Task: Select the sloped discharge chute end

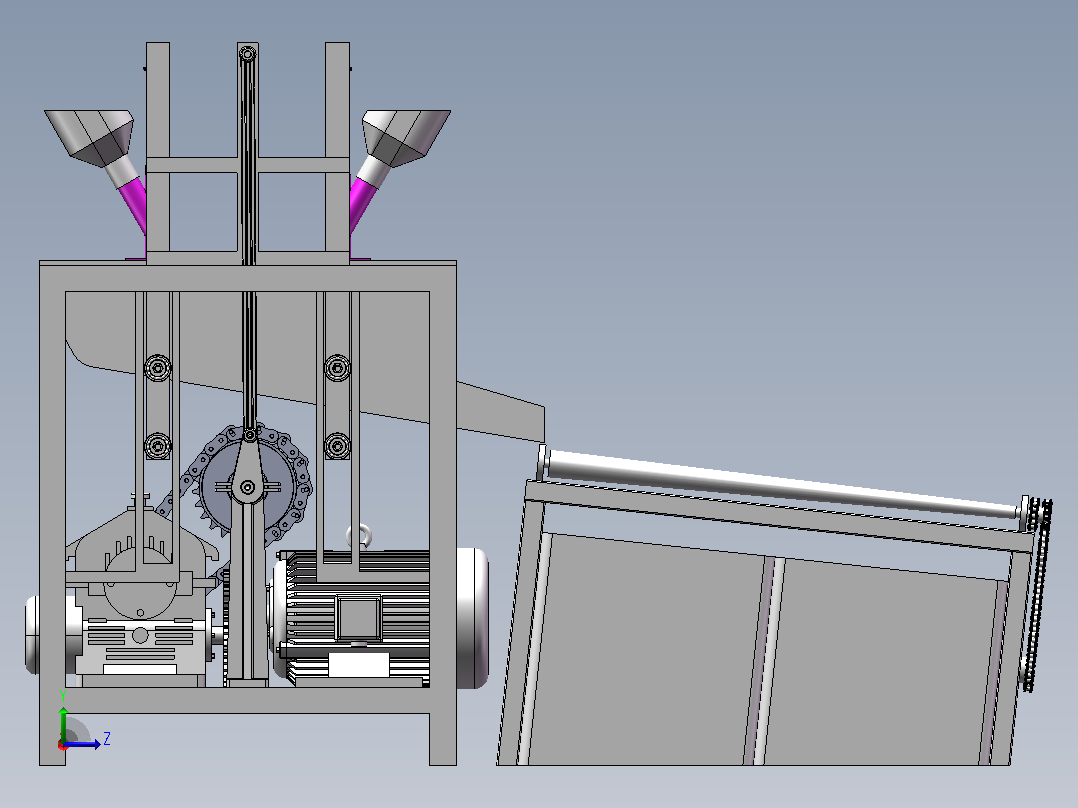Action: [502, 411]
